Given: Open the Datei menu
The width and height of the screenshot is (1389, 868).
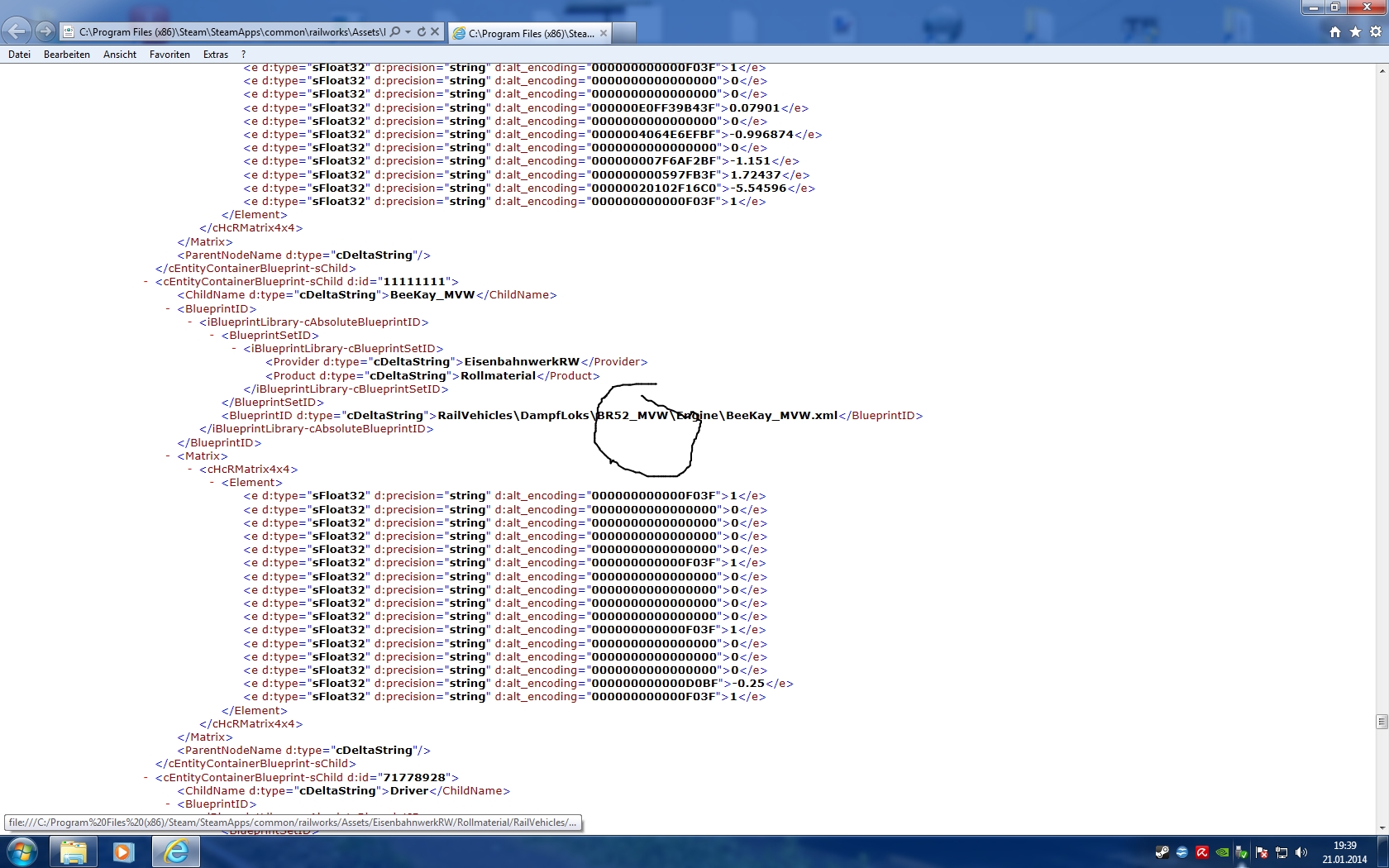Looking at the screenshot, I should [19, 55].
